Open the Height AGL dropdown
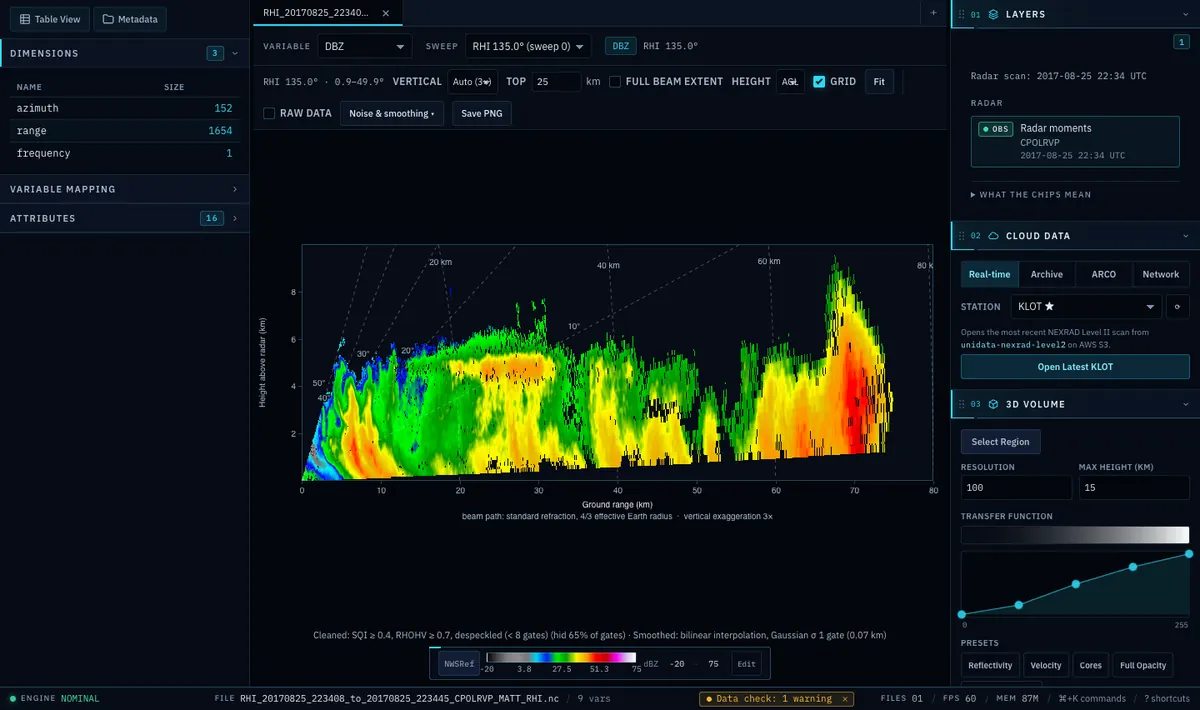This screenshot has height=710, width=1200. [790, 82]
